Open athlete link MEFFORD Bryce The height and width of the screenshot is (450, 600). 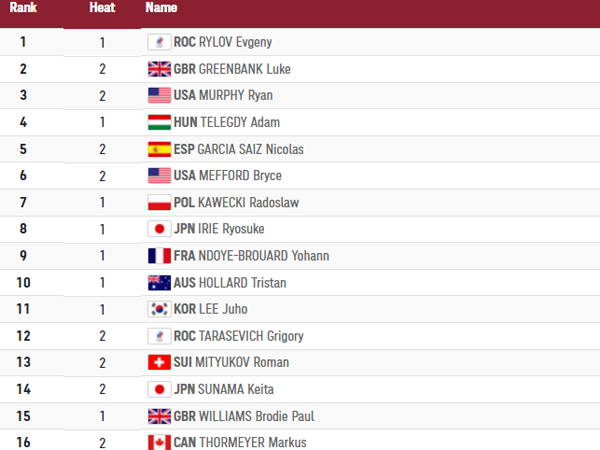tap(239, 176)
